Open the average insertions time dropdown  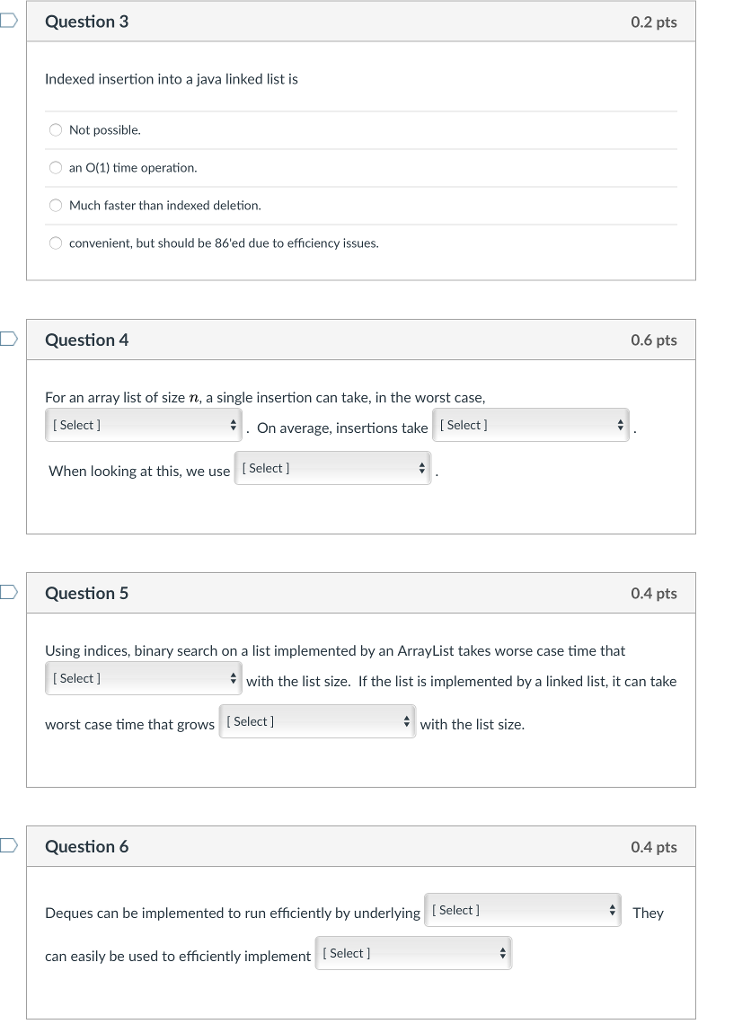click(x=530, y=424)
